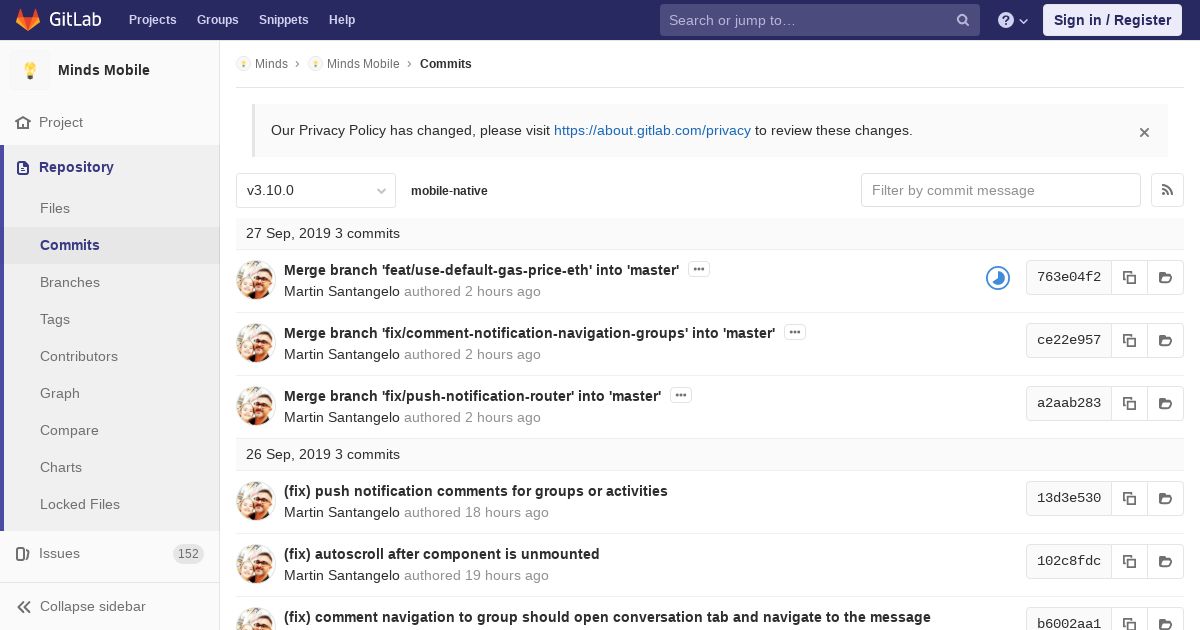Open Contributors in the sidebar
The width and height of the screenshot is (1200, 630).
tap(79, 356)
